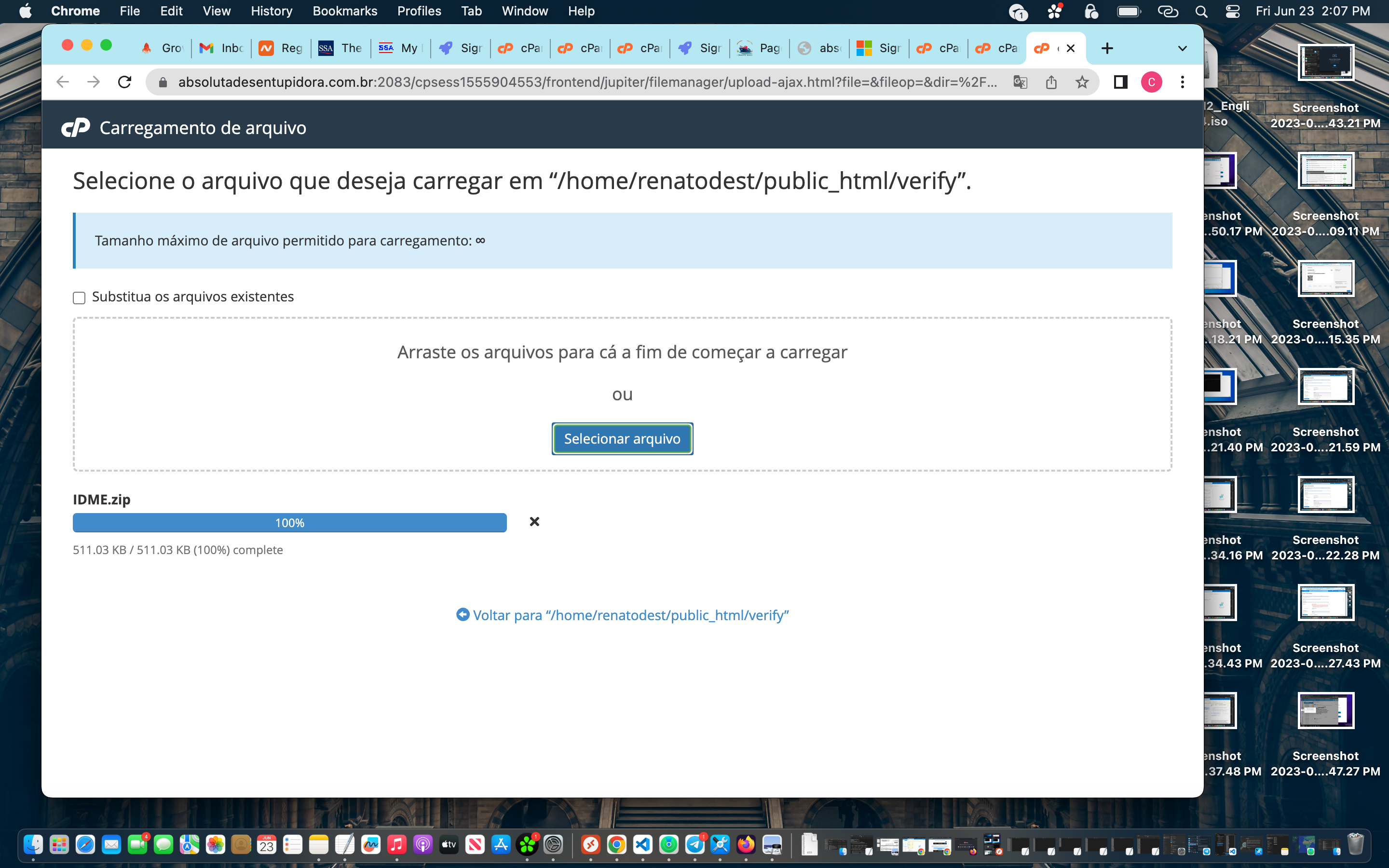Go back to previous page

pyautogui.click(x=63, y=82)
